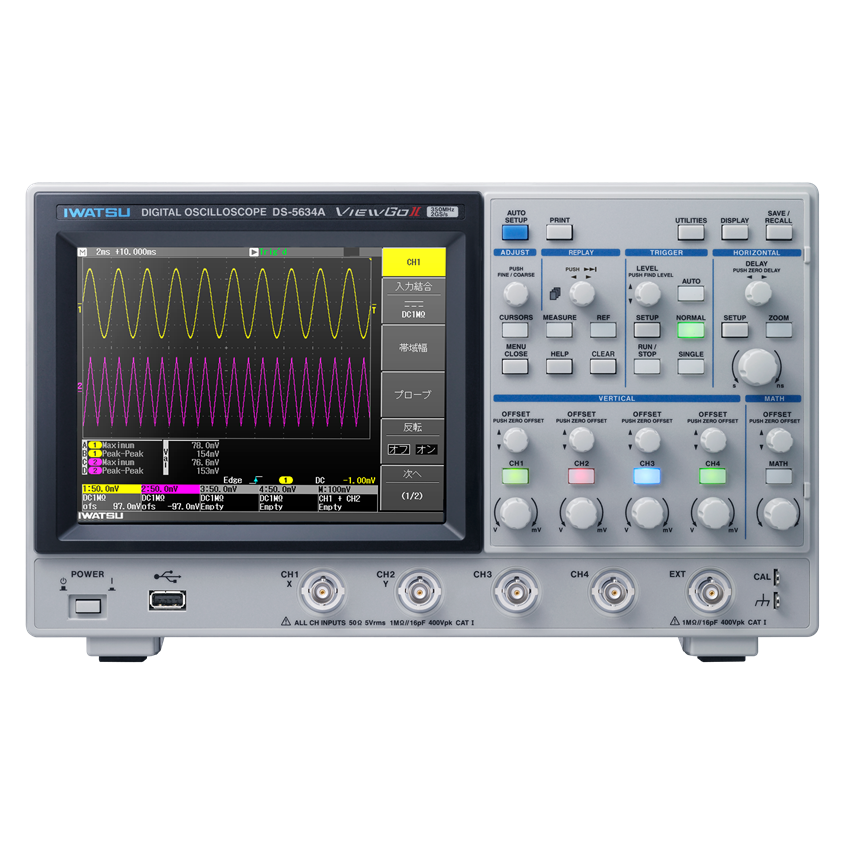Toggle the AUTO trigger mode button
Image resolution: width=845 pixels, height=845 pixels.
point(691,294)
